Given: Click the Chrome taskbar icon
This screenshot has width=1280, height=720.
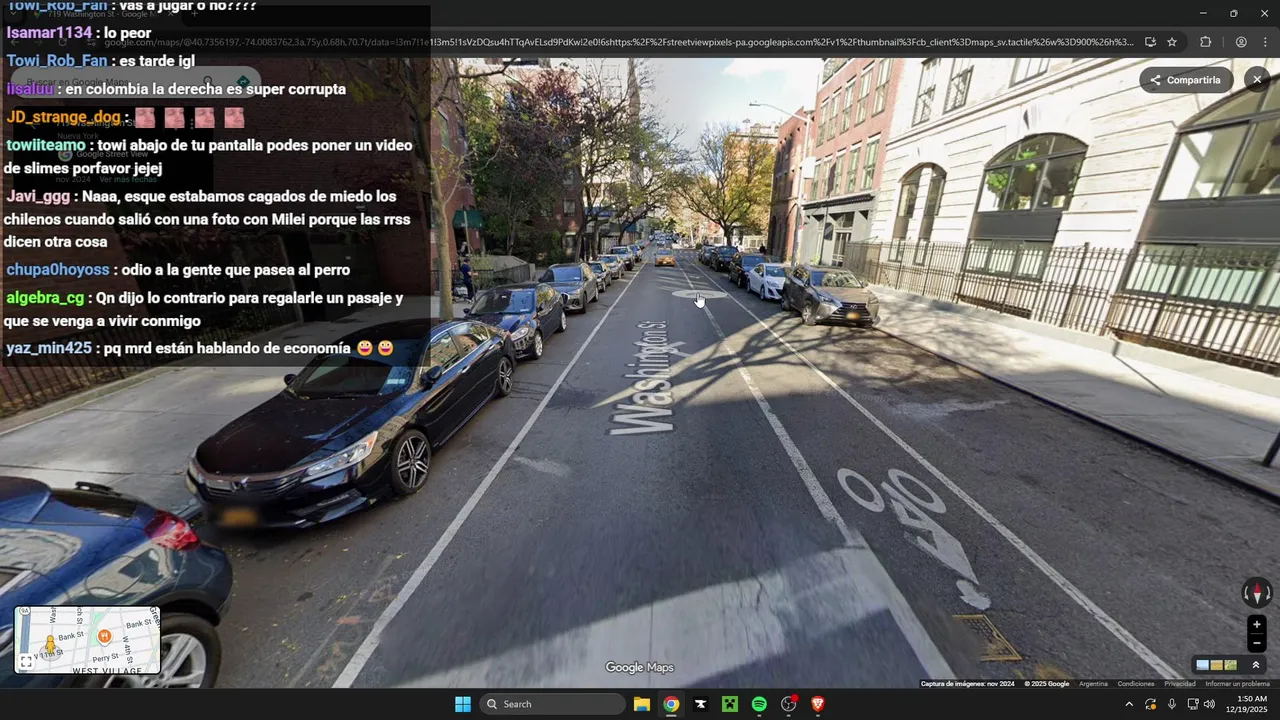Looking at the screenshot, I should (x=671, y=704).
